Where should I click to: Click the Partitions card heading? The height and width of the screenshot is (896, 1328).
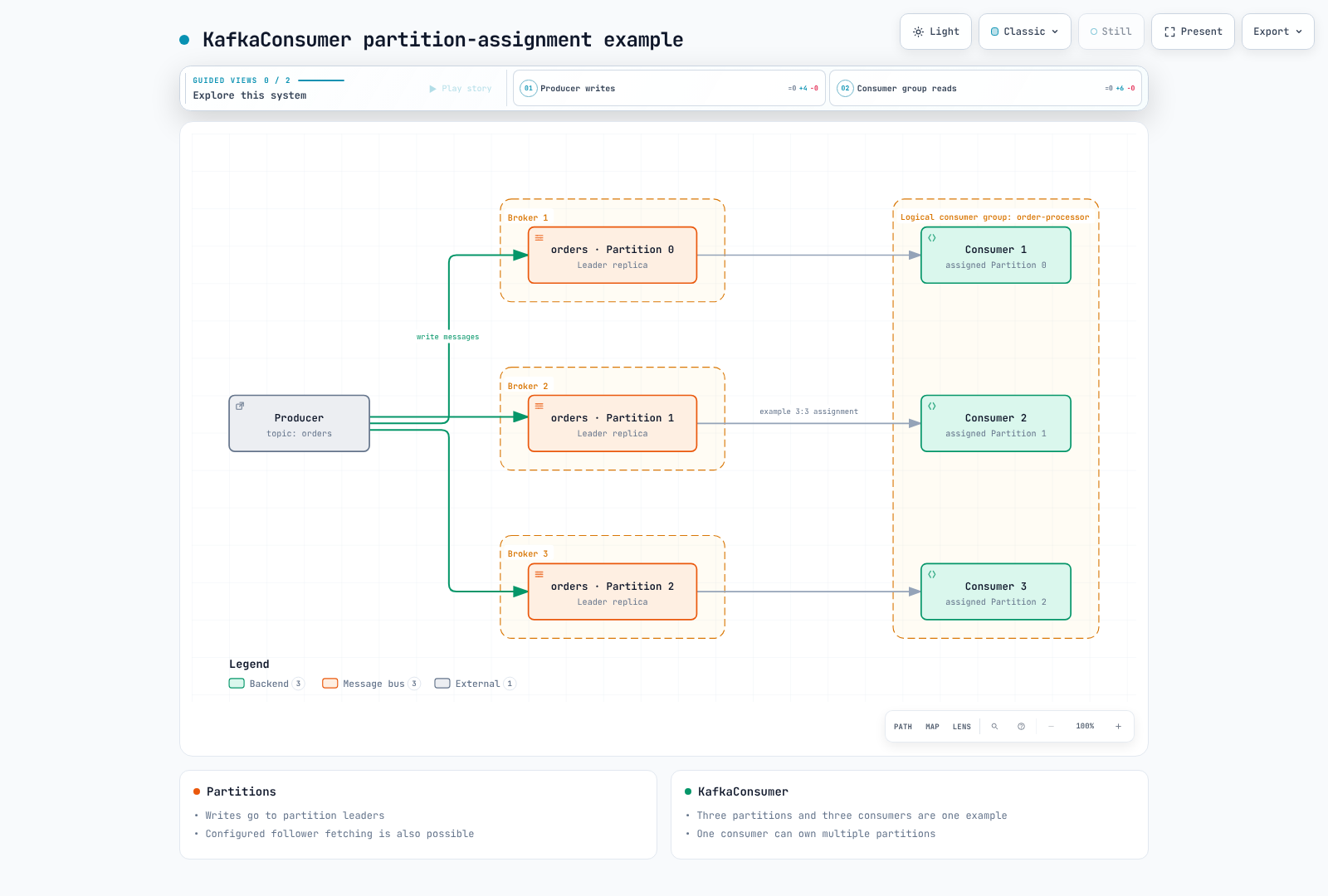click(x=241, y=791)
